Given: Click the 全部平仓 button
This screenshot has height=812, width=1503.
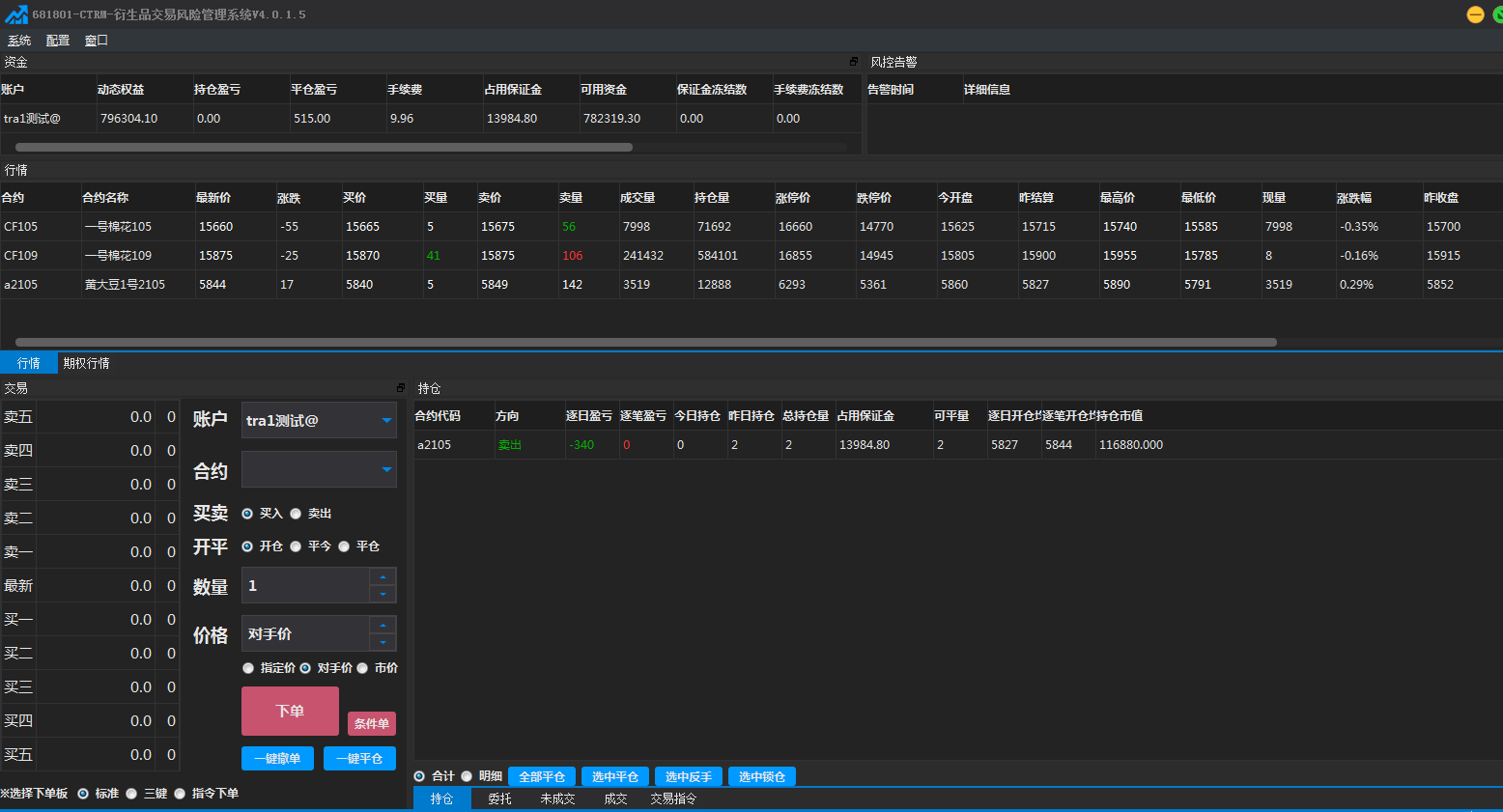Looking at the screenshot, I should [x=542, y=776].
